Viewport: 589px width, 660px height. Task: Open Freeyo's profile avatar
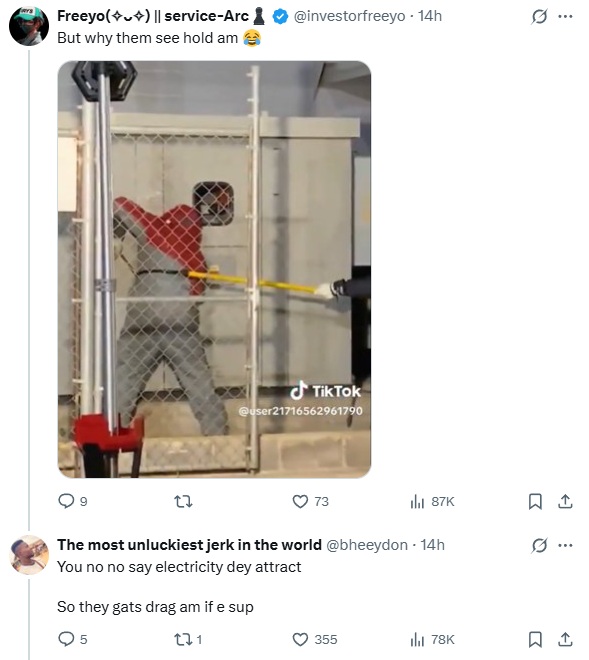pyautogui.click(x=29, y=26)
